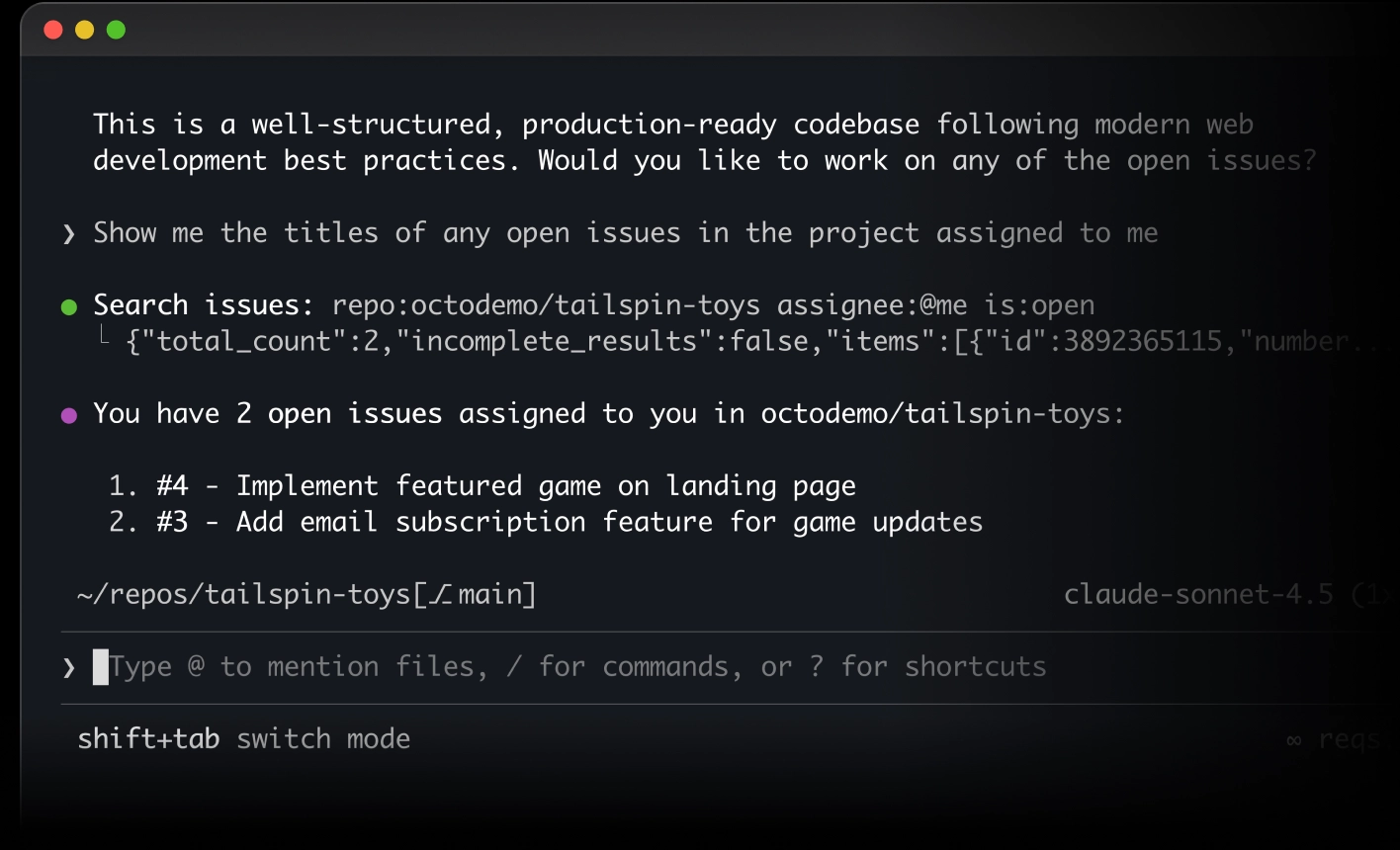Click the nested result connector under Search issues

tap(105, 340)
